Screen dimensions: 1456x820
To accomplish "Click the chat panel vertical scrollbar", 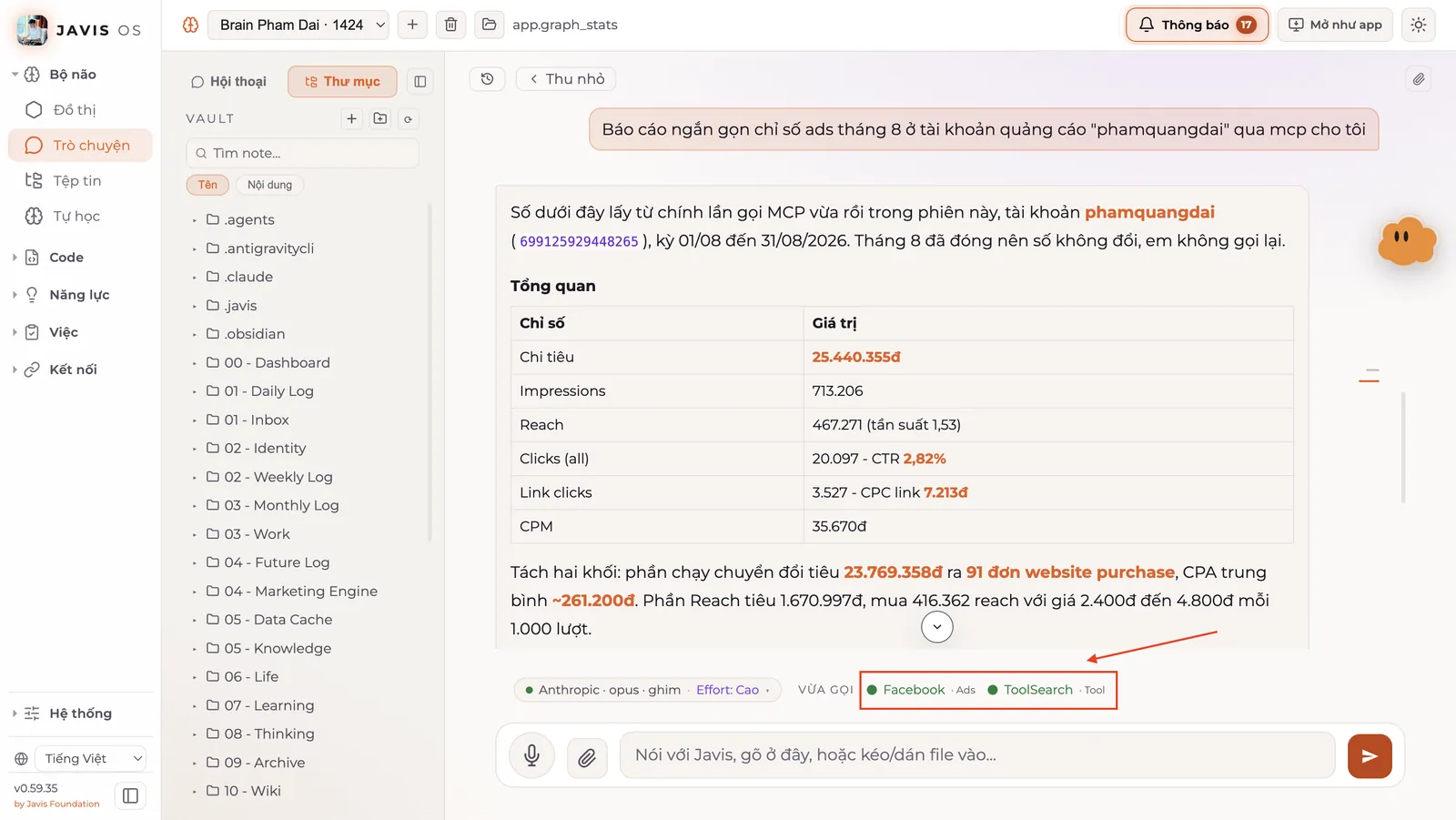I will pyautogui.click(x=1403, y=446).
